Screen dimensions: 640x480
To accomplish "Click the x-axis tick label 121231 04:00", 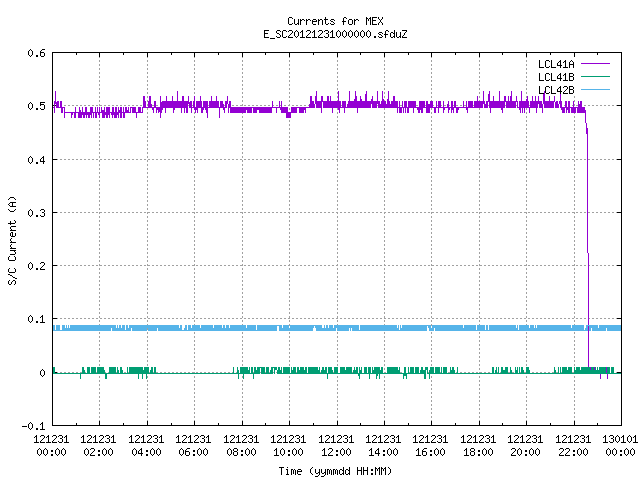I will (x=146, y=445).
